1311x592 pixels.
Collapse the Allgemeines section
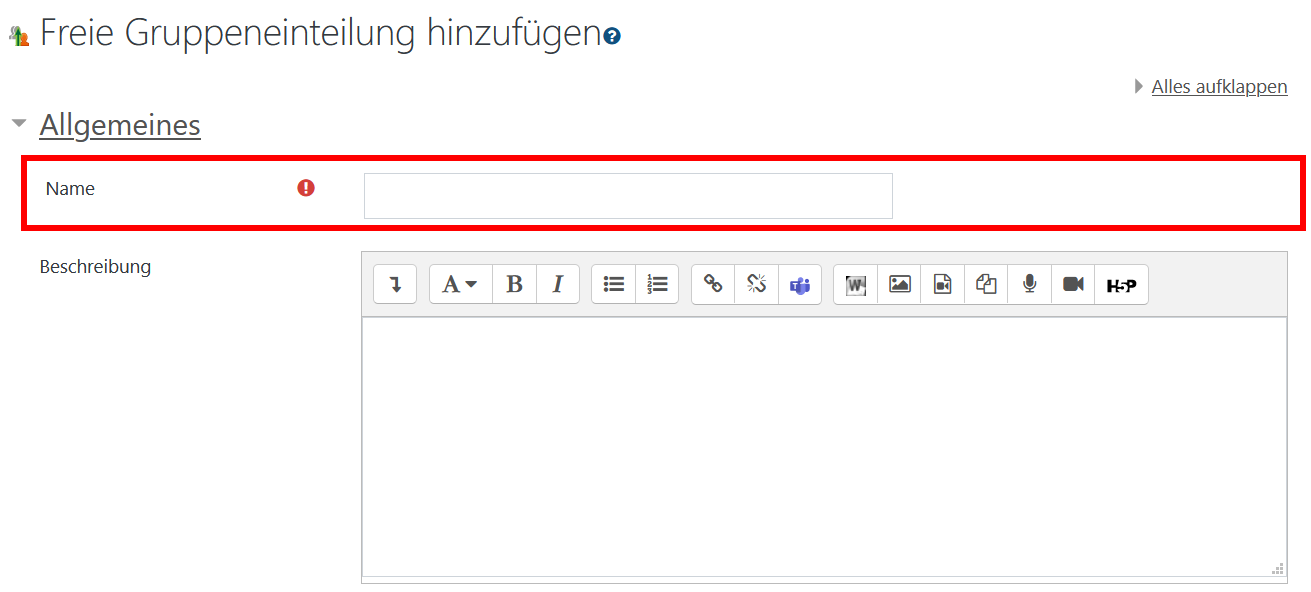tap(19, 122)
